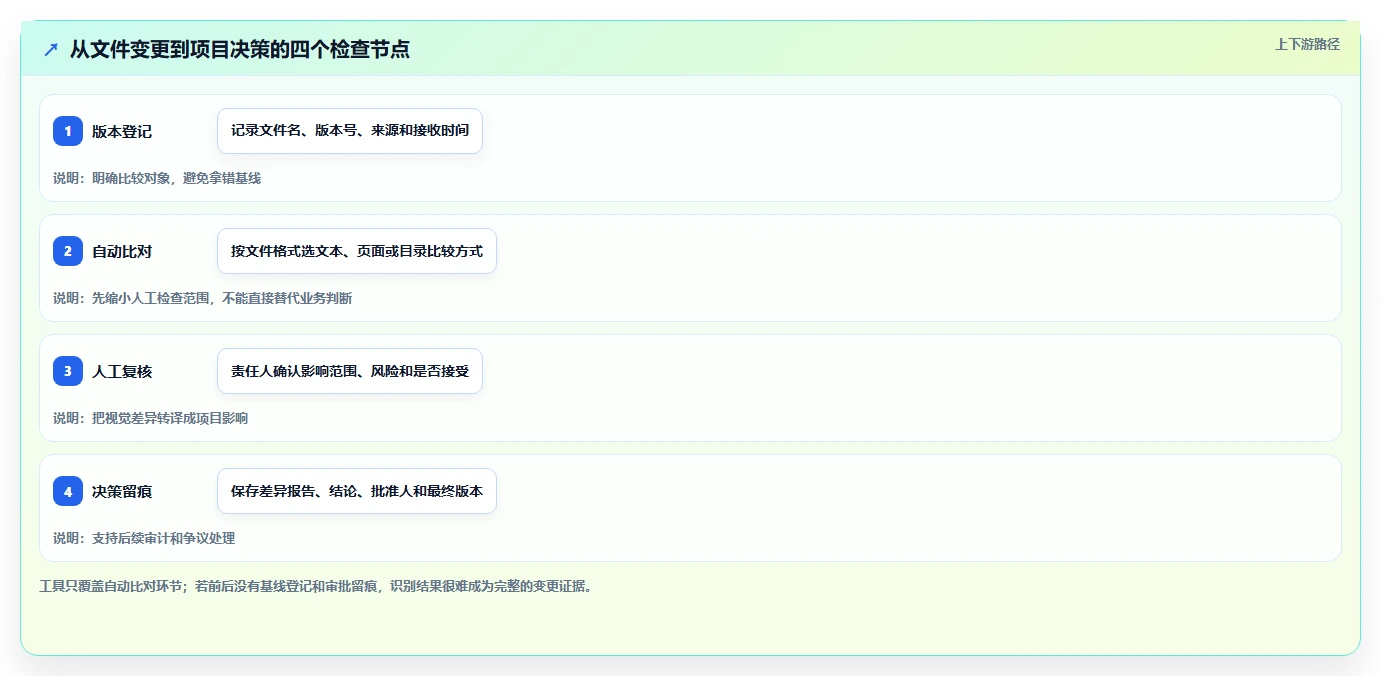The image size is (1381, 676).
Task: Click the note 说明：先缩小人工检查范围，不能直接替代业务判断
Action: click(x=202, y=298)
